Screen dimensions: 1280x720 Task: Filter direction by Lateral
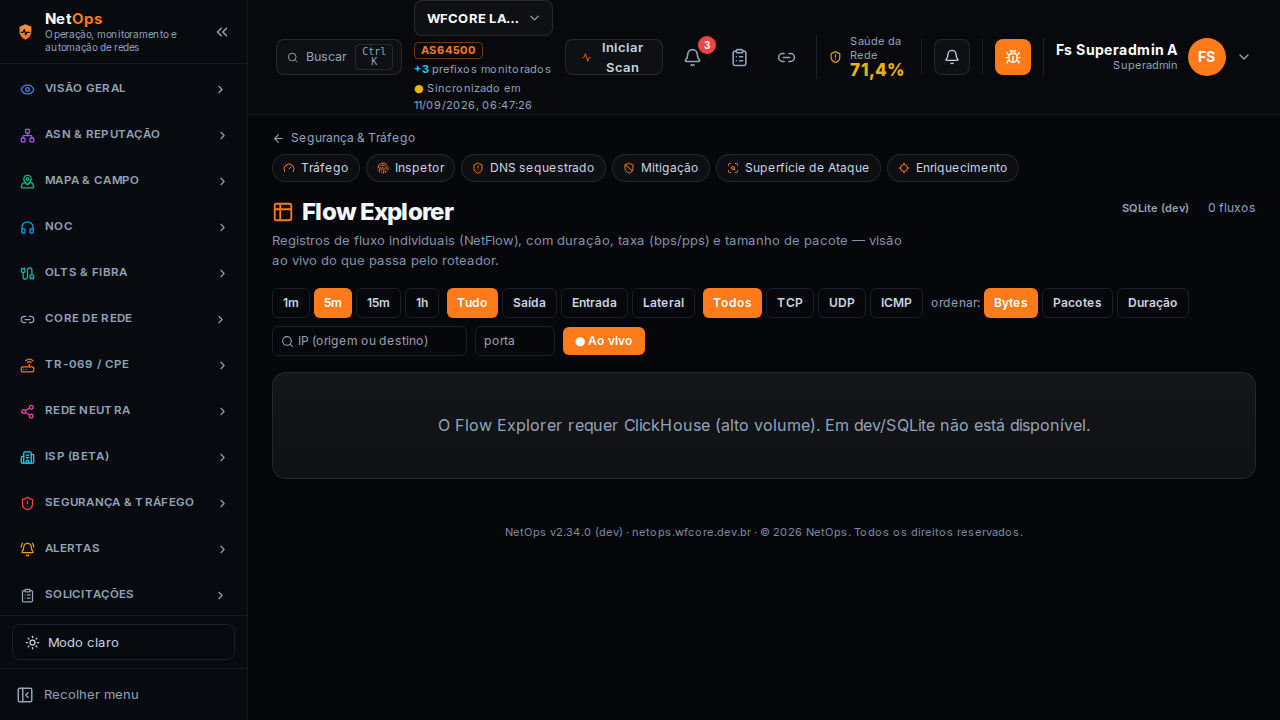(x=663, y=303)
